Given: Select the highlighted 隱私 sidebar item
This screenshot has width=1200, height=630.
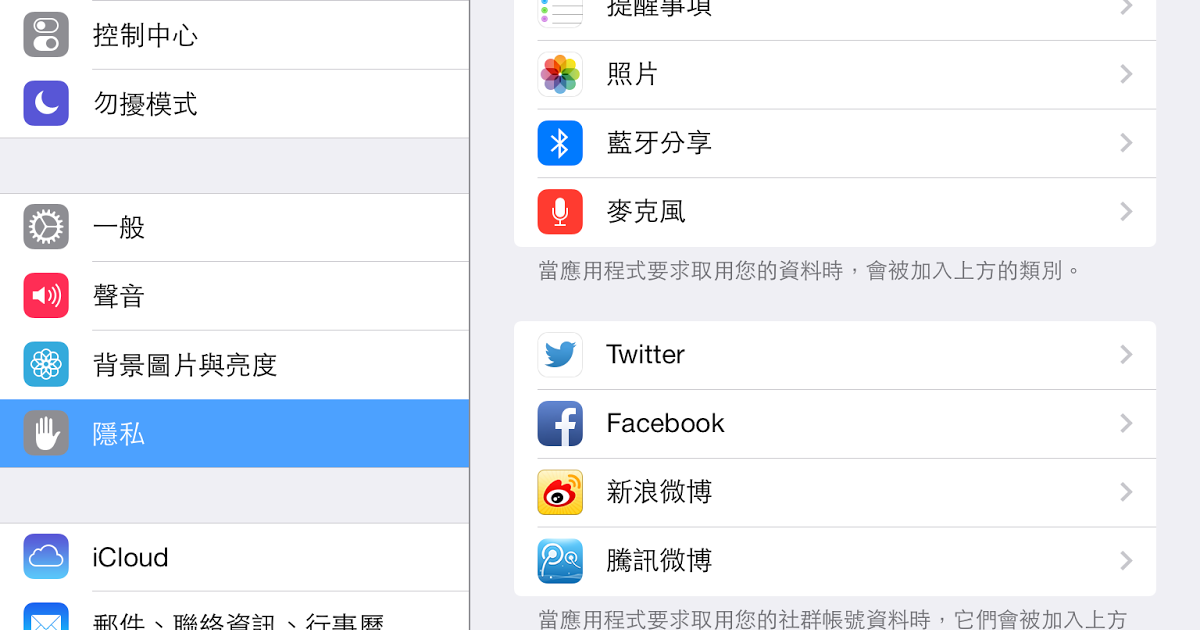Looking at the screenshot, I should (234, 433).
